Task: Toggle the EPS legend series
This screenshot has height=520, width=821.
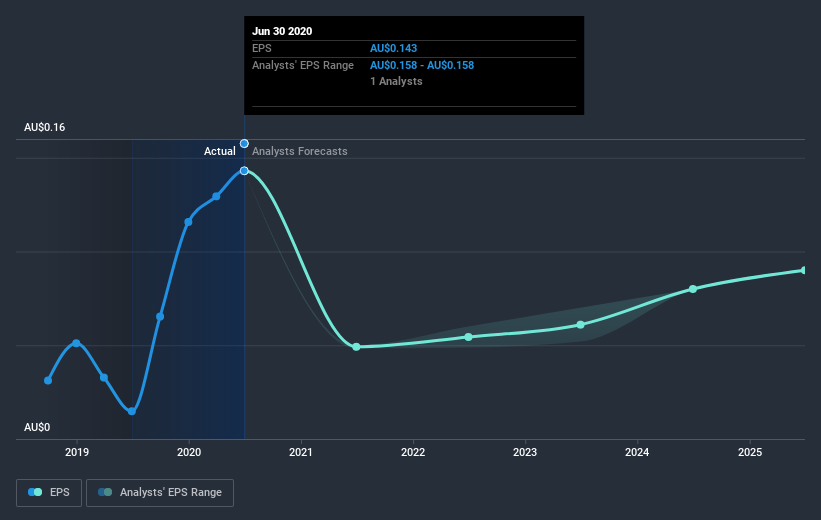Action: 49,493
